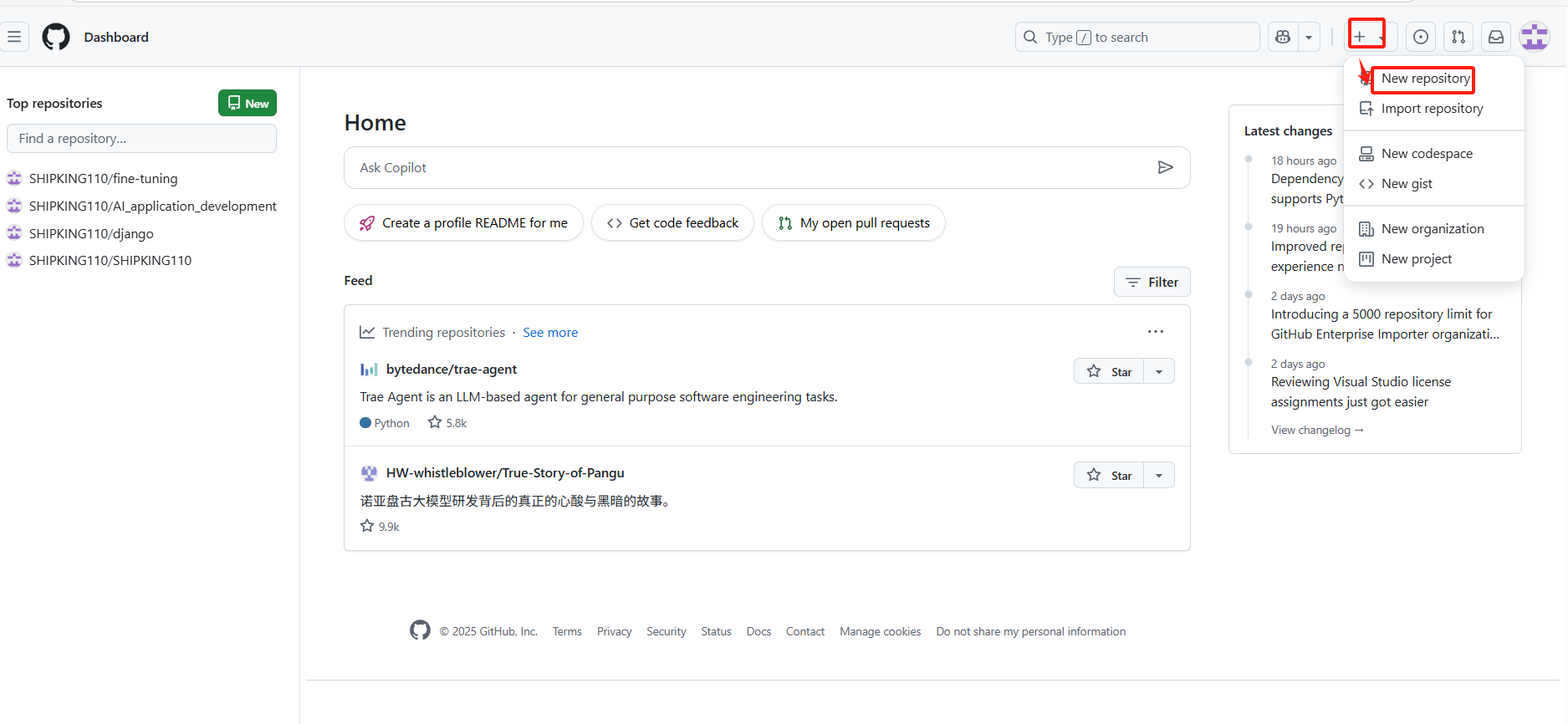
Task: Open the Feed Filter button
Action: (1152, 282)
